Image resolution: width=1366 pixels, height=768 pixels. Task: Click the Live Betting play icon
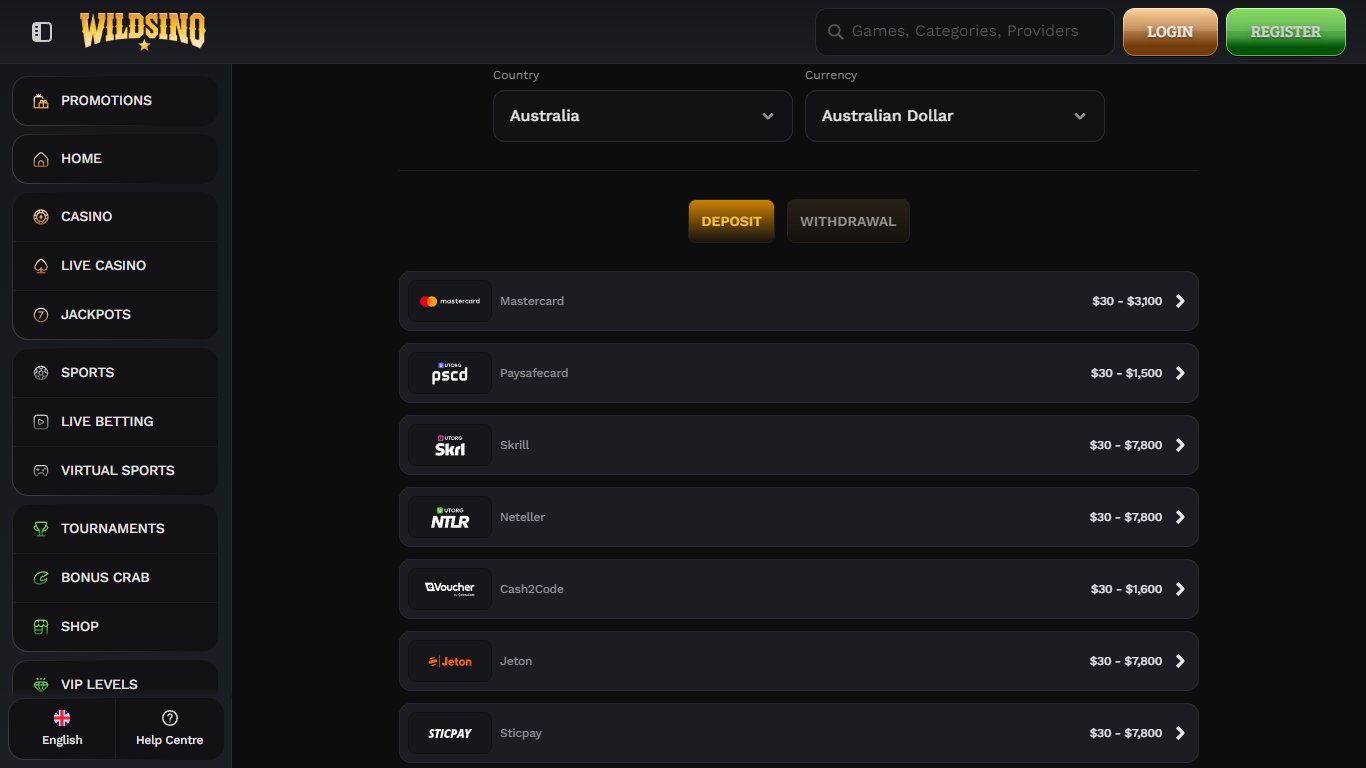point(41,422)
